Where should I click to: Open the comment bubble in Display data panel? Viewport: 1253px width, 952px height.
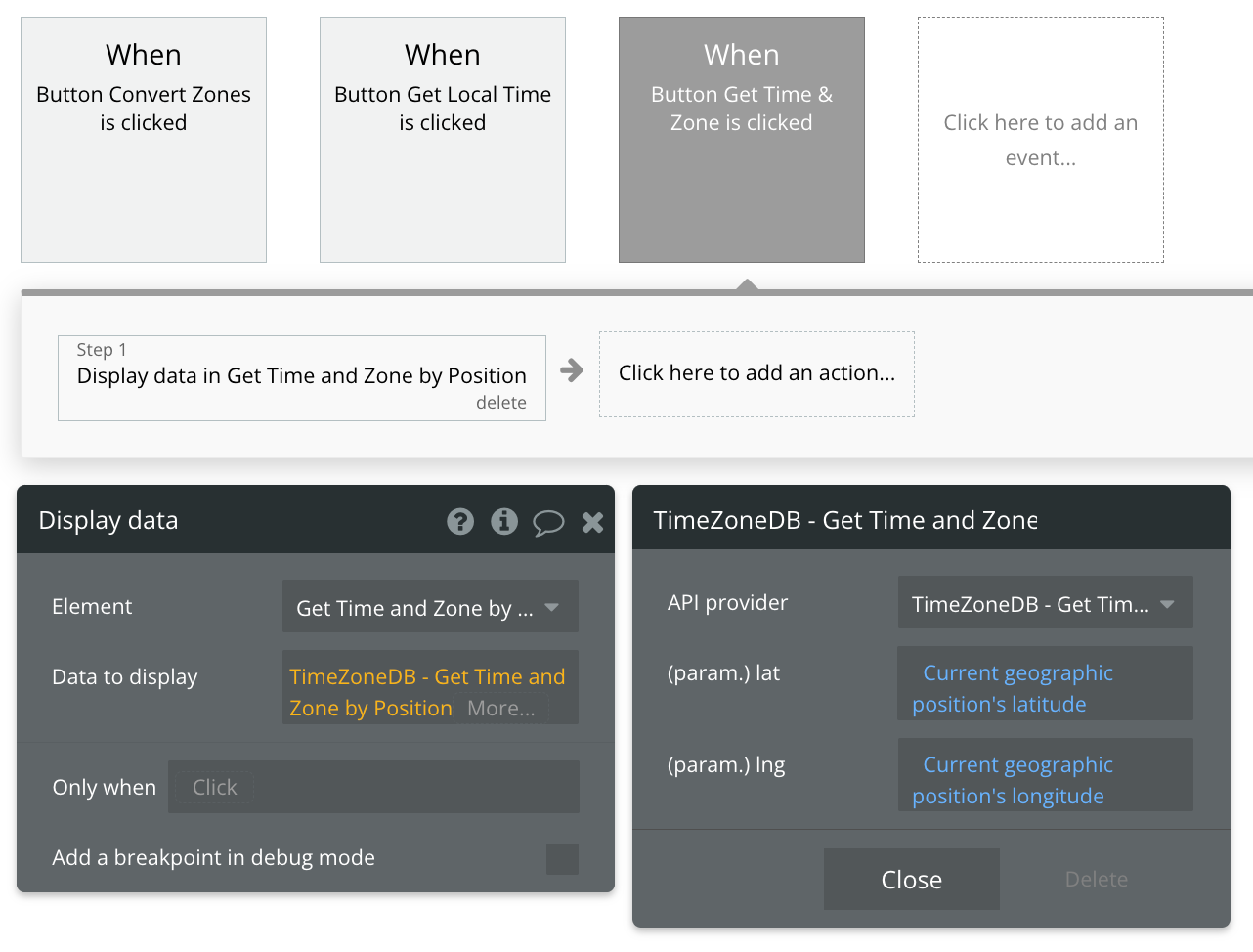[x=548, y=523]
